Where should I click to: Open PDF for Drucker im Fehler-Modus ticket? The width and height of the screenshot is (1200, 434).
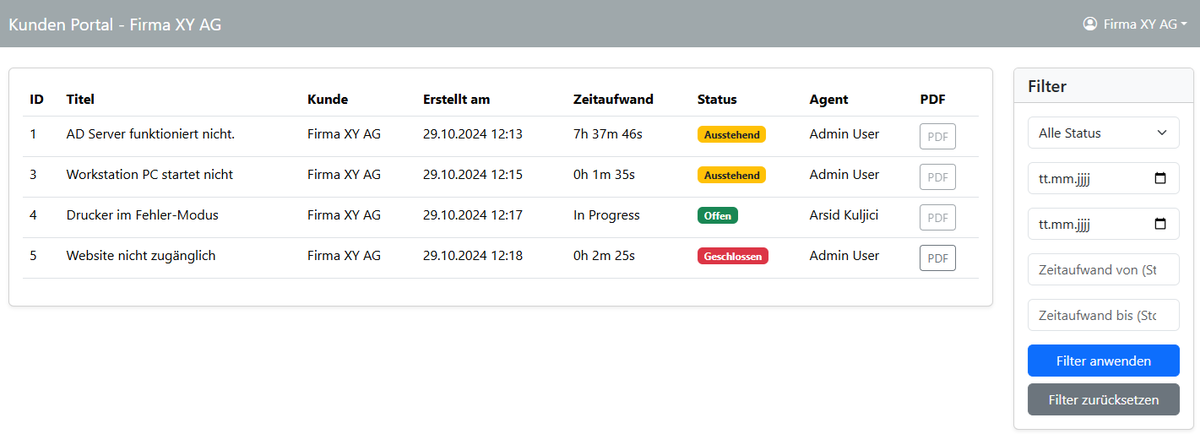[x=937, y=217]
